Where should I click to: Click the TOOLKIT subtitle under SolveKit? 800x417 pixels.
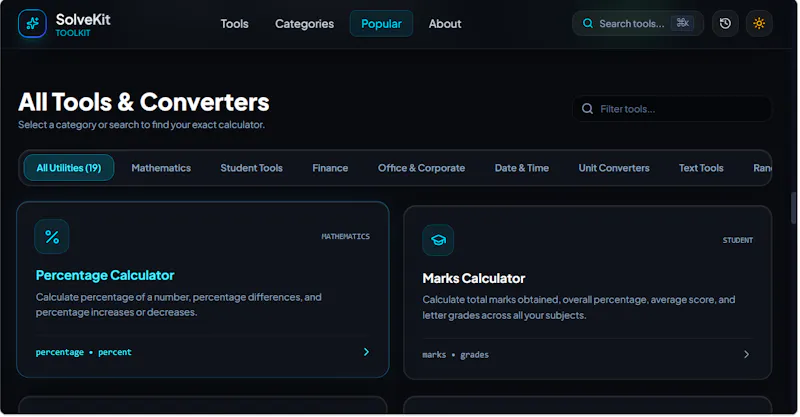73,33
